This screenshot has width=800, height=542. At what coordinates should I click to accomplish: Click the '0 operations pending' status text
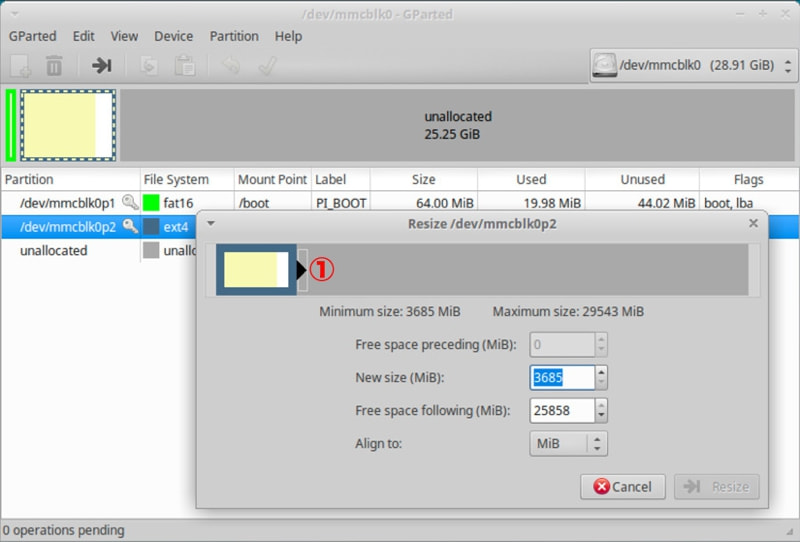(64, 530)
